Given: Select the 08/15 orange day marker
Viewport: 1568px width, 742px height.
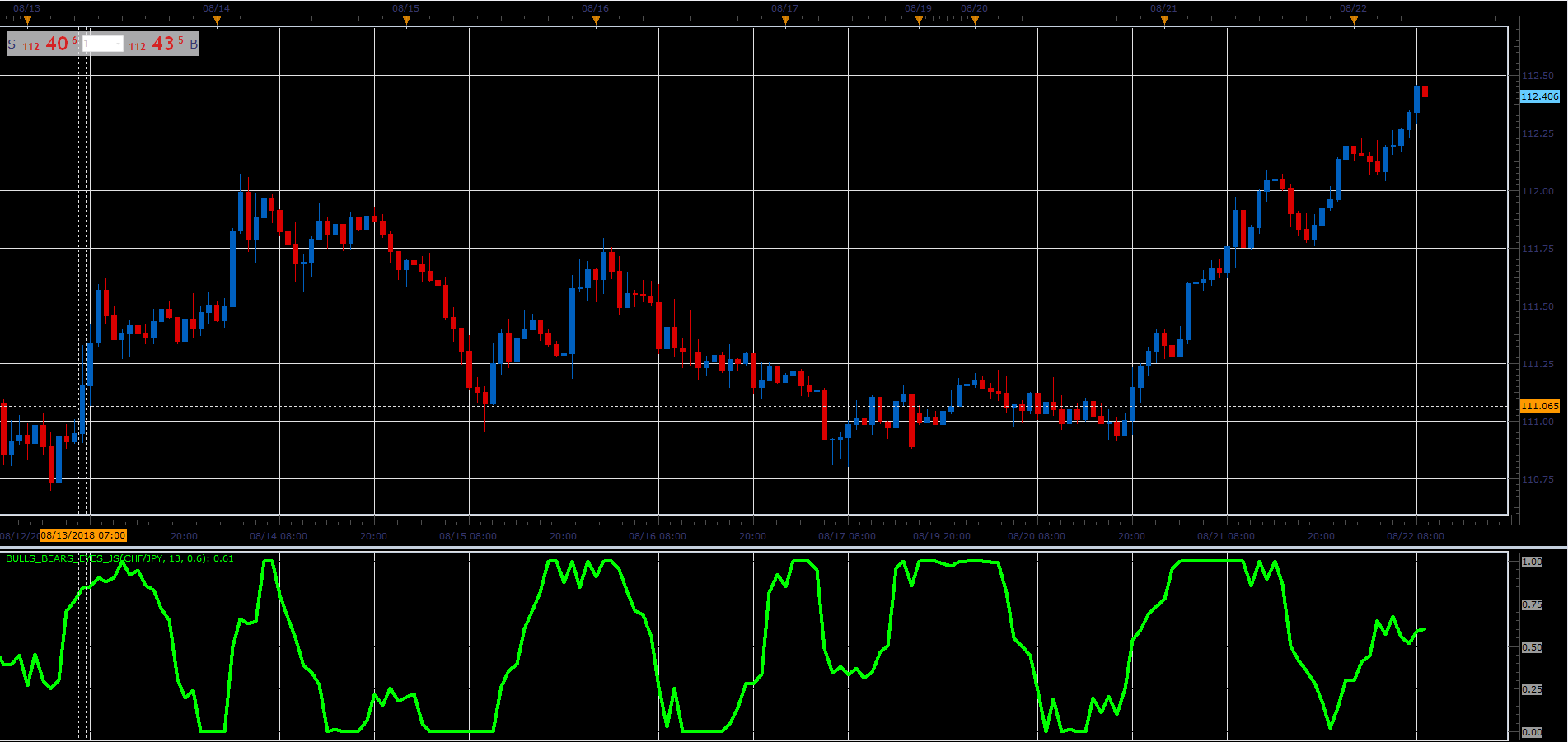Looking at the screenshot, I should pyautogui.click(x=406, y=21).
